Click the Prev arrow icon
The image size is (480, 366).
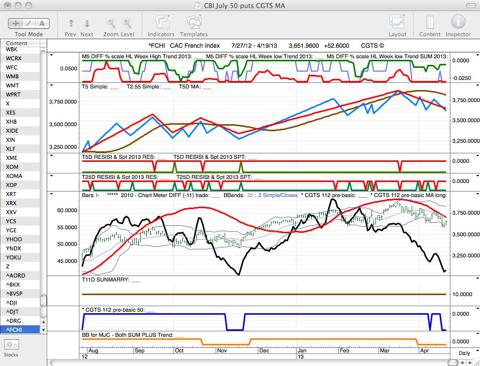click(71, 23)
